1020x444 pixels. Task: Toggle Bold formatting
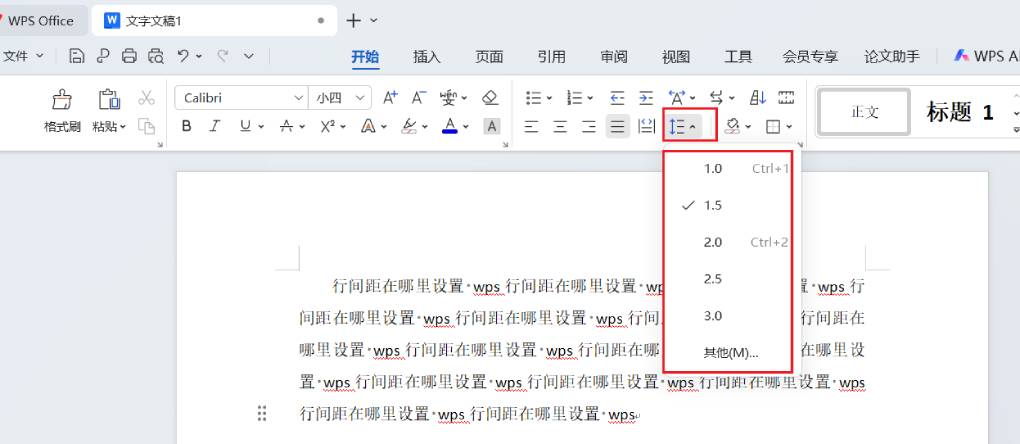(187, 126)
